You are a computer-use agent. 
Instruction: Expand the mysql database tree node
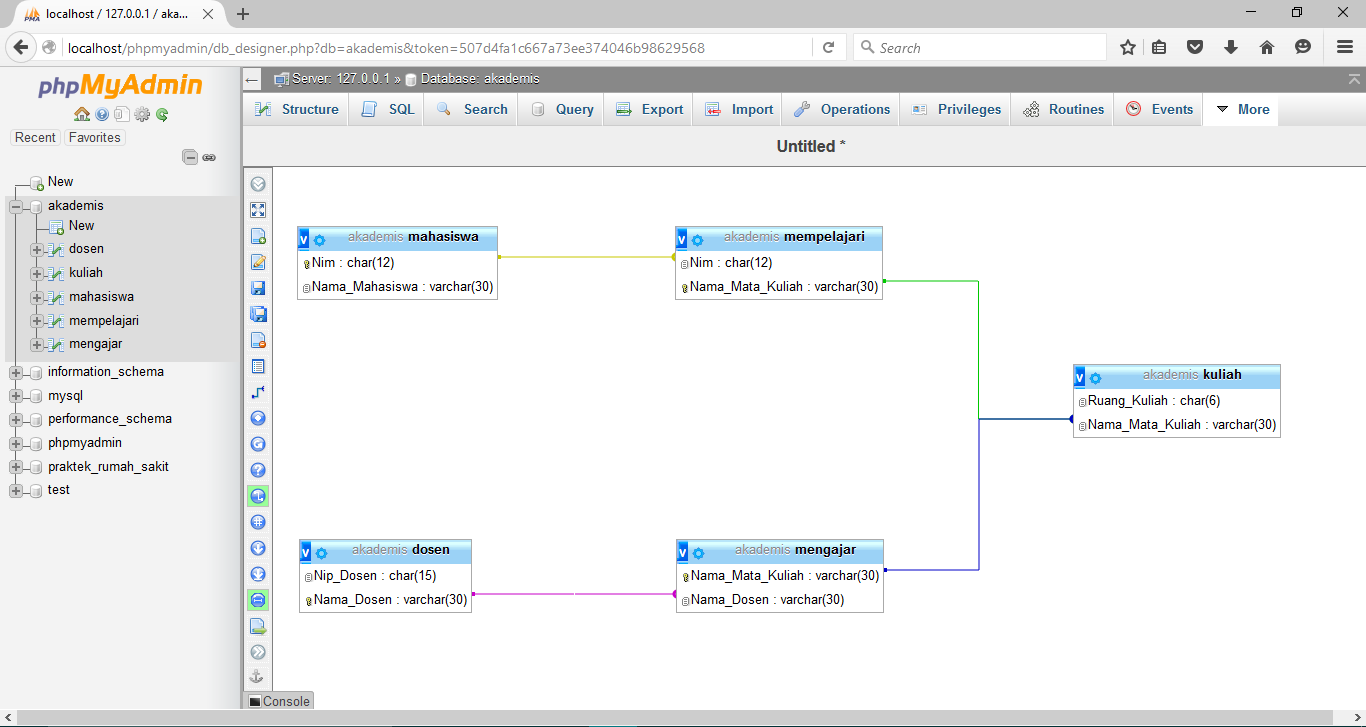[x=14, y=394]
